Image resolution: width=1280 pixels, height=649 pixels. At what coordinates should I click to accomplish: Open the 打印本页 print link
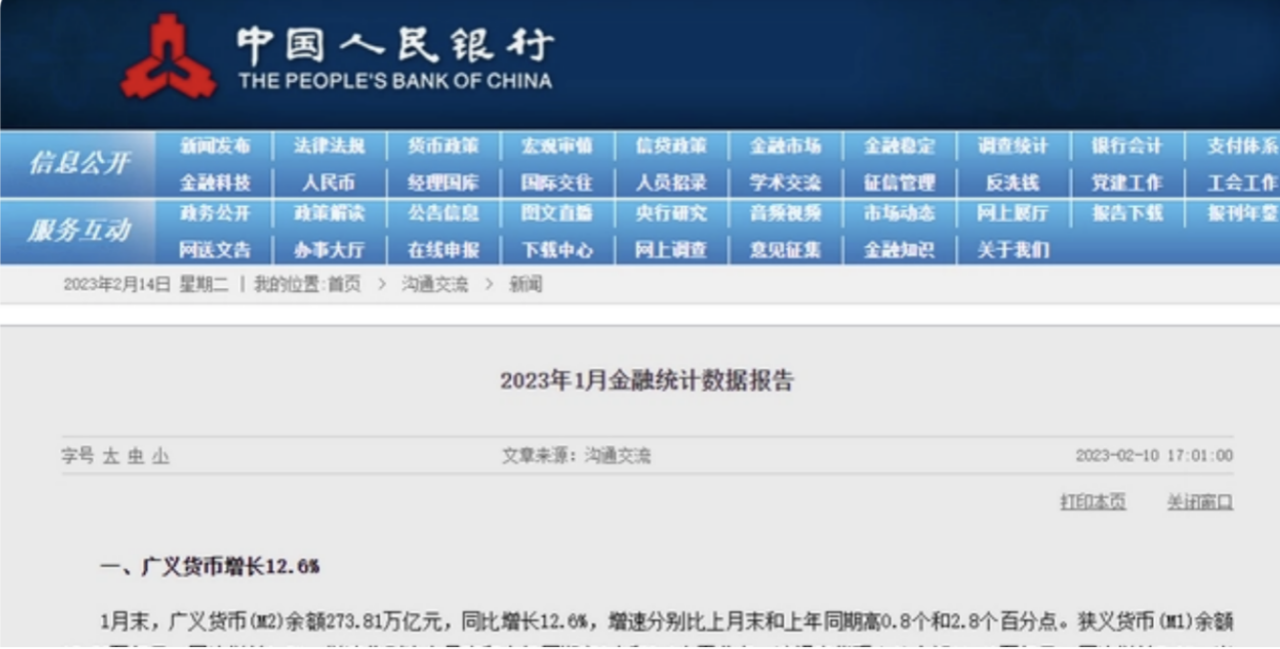point(1094,501)
